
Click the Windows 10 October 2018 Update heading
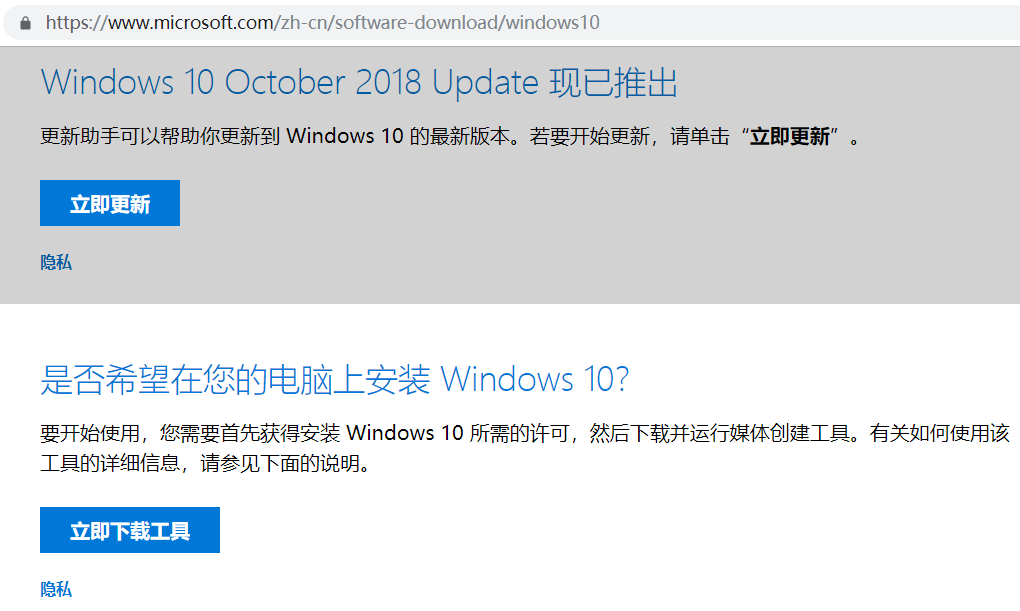(290, 83)
